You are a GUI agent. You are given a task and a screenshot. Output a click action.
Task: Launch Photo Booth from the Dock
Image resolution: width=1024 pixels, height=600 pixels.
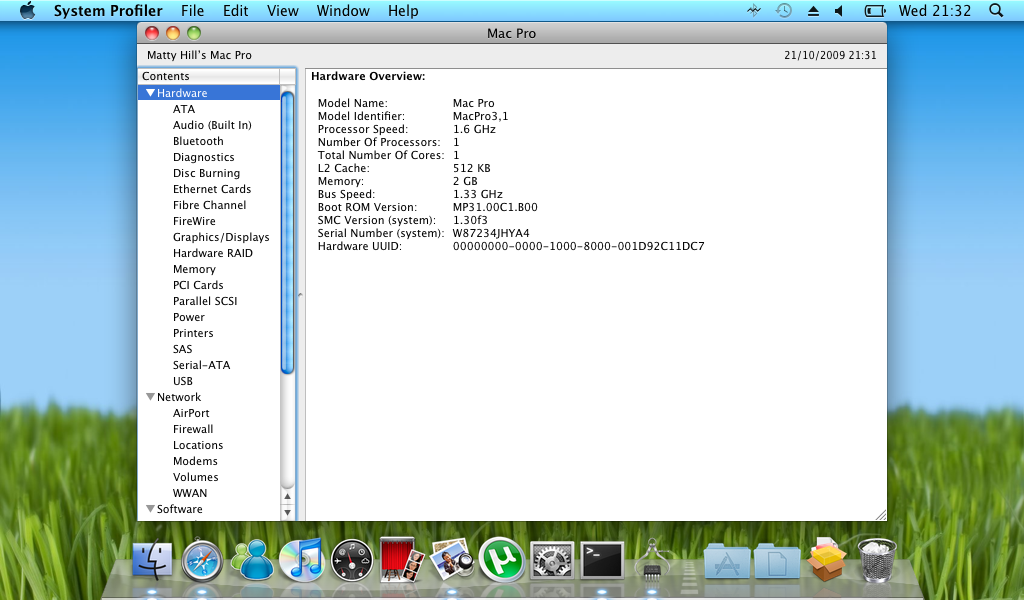click(402, 560)
